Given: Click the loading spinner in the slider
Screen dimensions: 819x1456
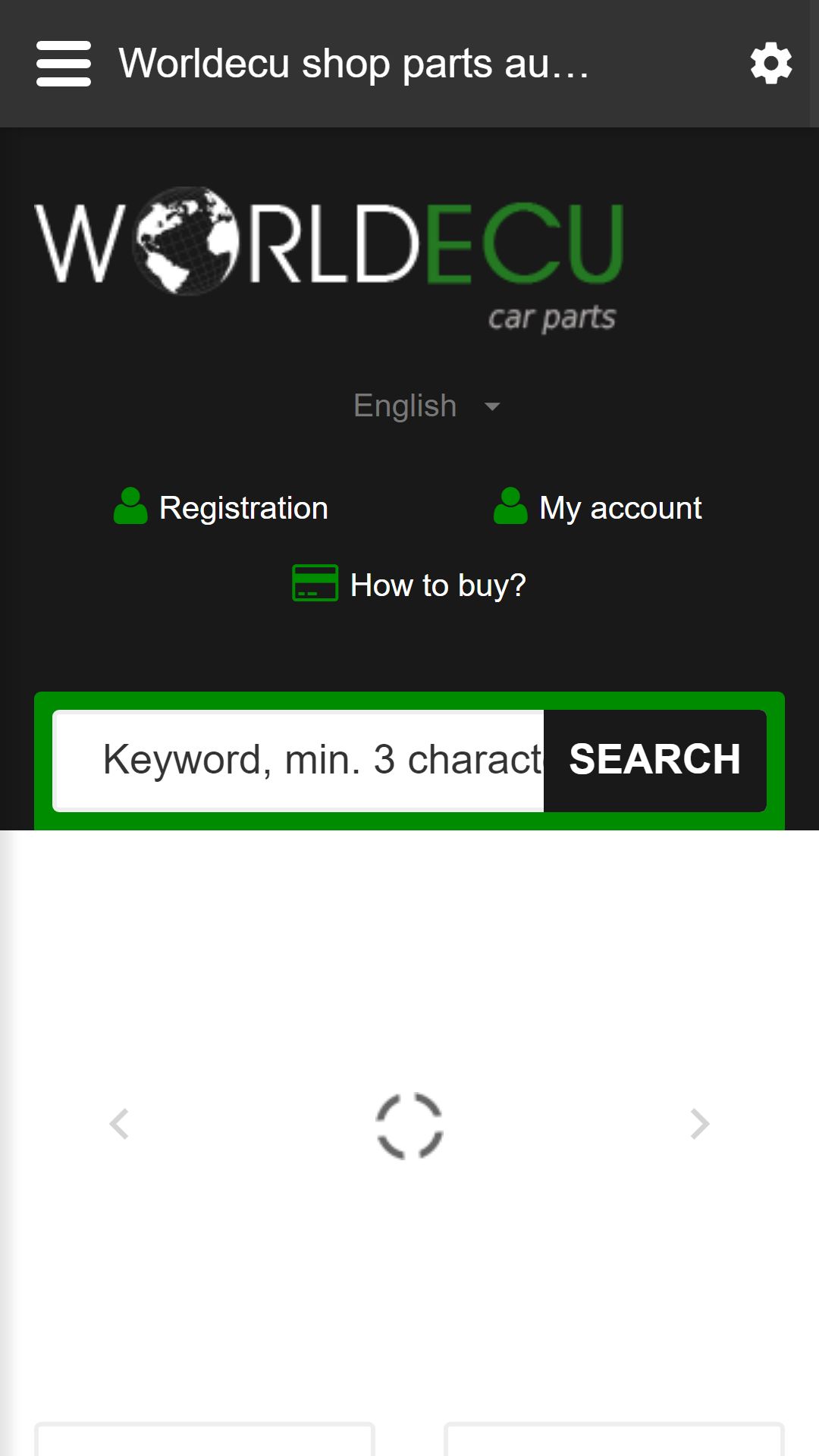Looking at the screenshot, I should [409, 1125].
